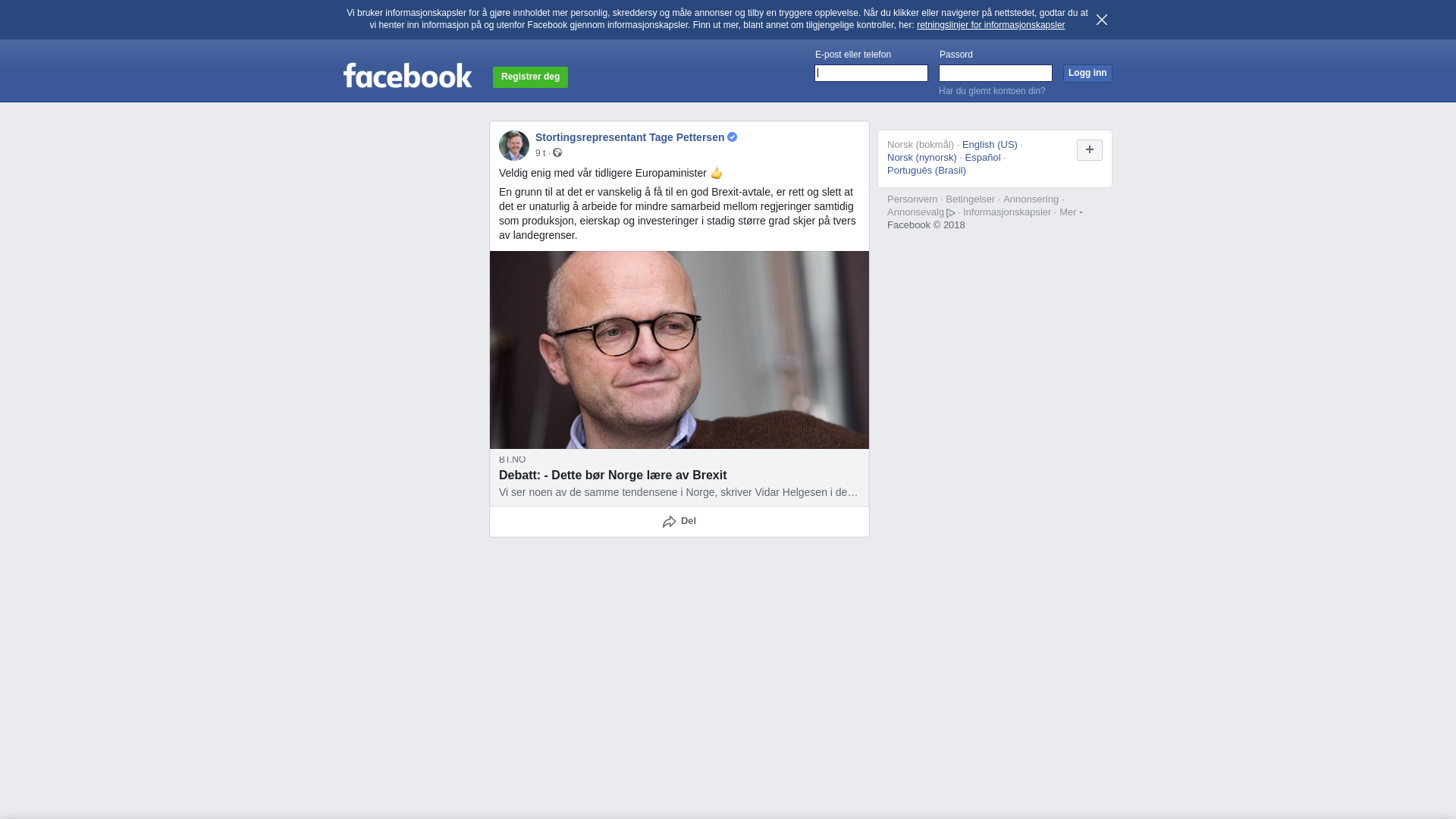Open the article photo thumbnail of the man with glasses
Screen dimensions: 1456x819
pos(679,350)
